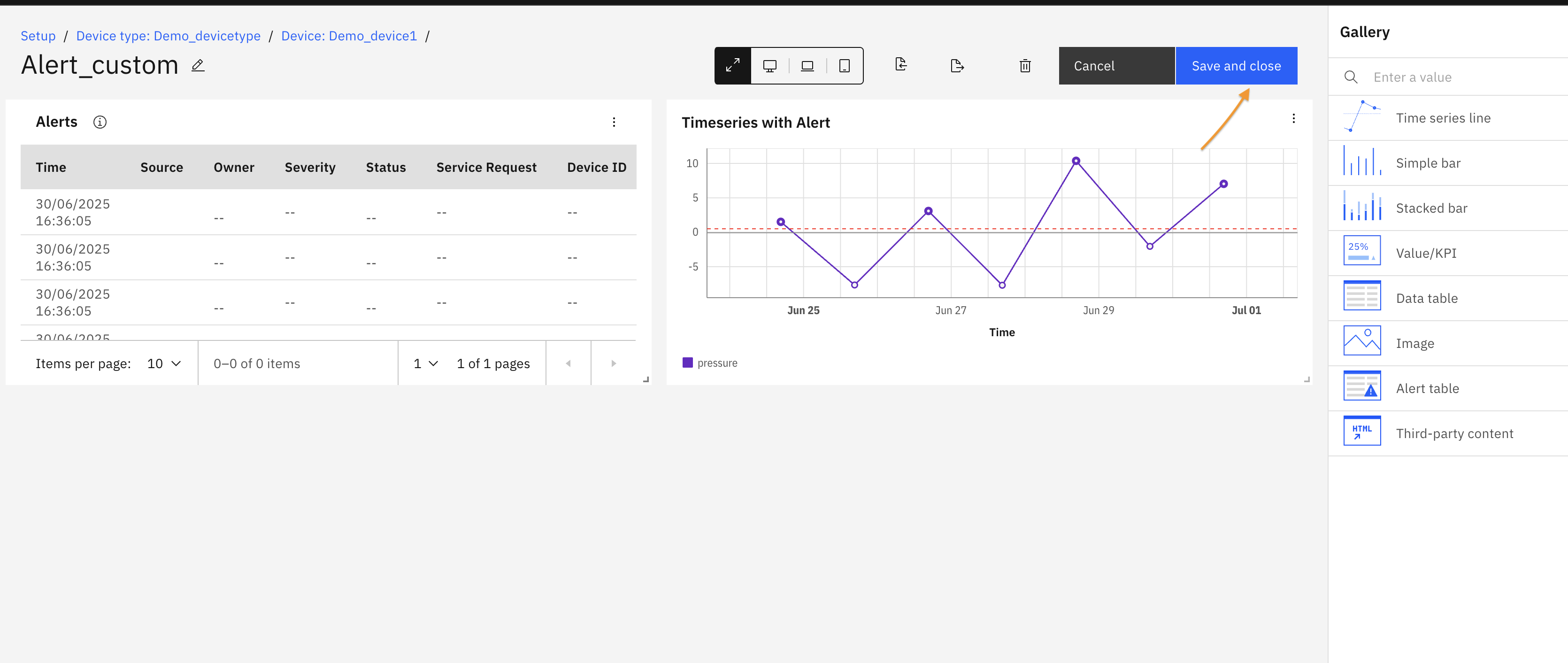Sort alerts by Severity column header
The image size is (1568, 663).
[310, 168]
